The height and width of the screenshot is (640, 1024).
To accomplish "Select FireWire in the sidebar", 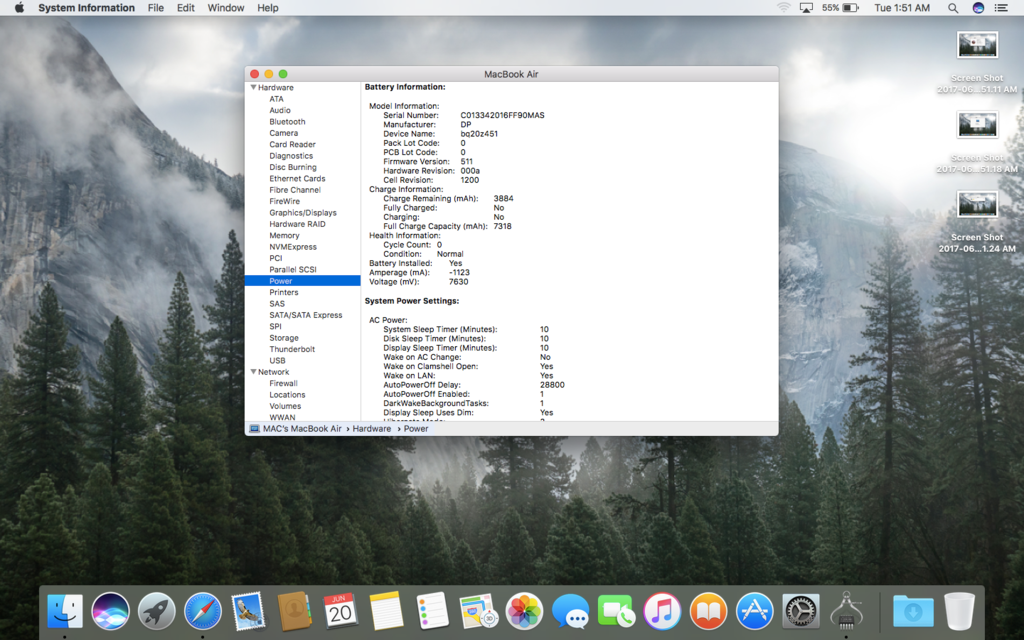I will pos(284,201).
